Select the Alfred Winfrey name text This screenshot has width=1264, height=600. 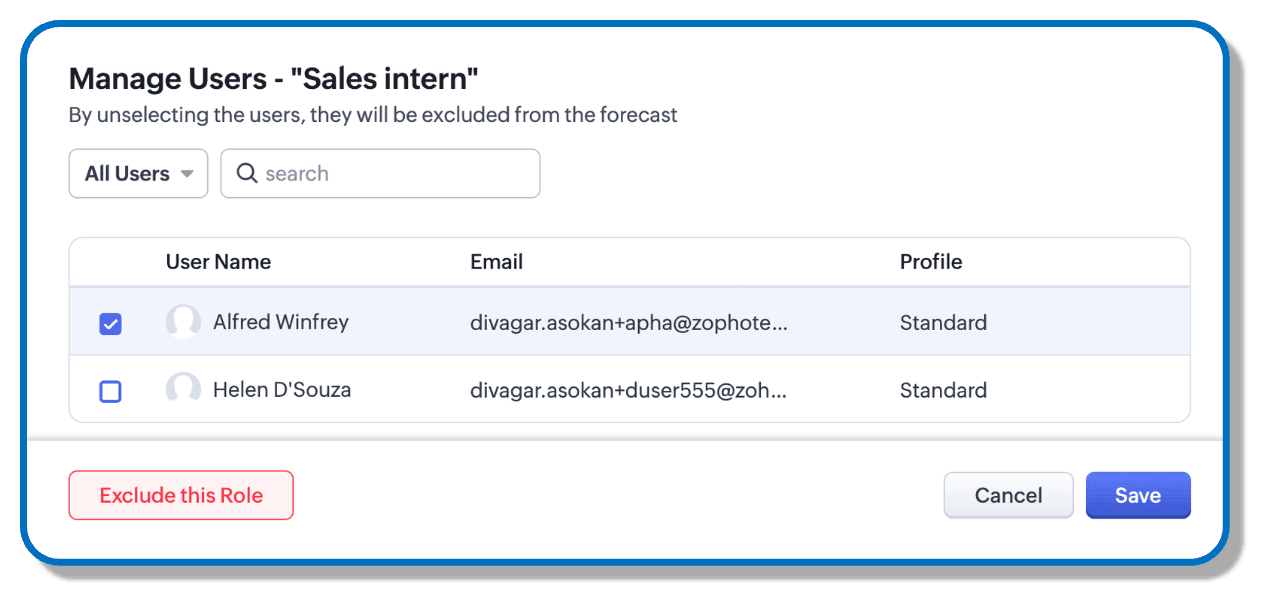click(280, 322)
